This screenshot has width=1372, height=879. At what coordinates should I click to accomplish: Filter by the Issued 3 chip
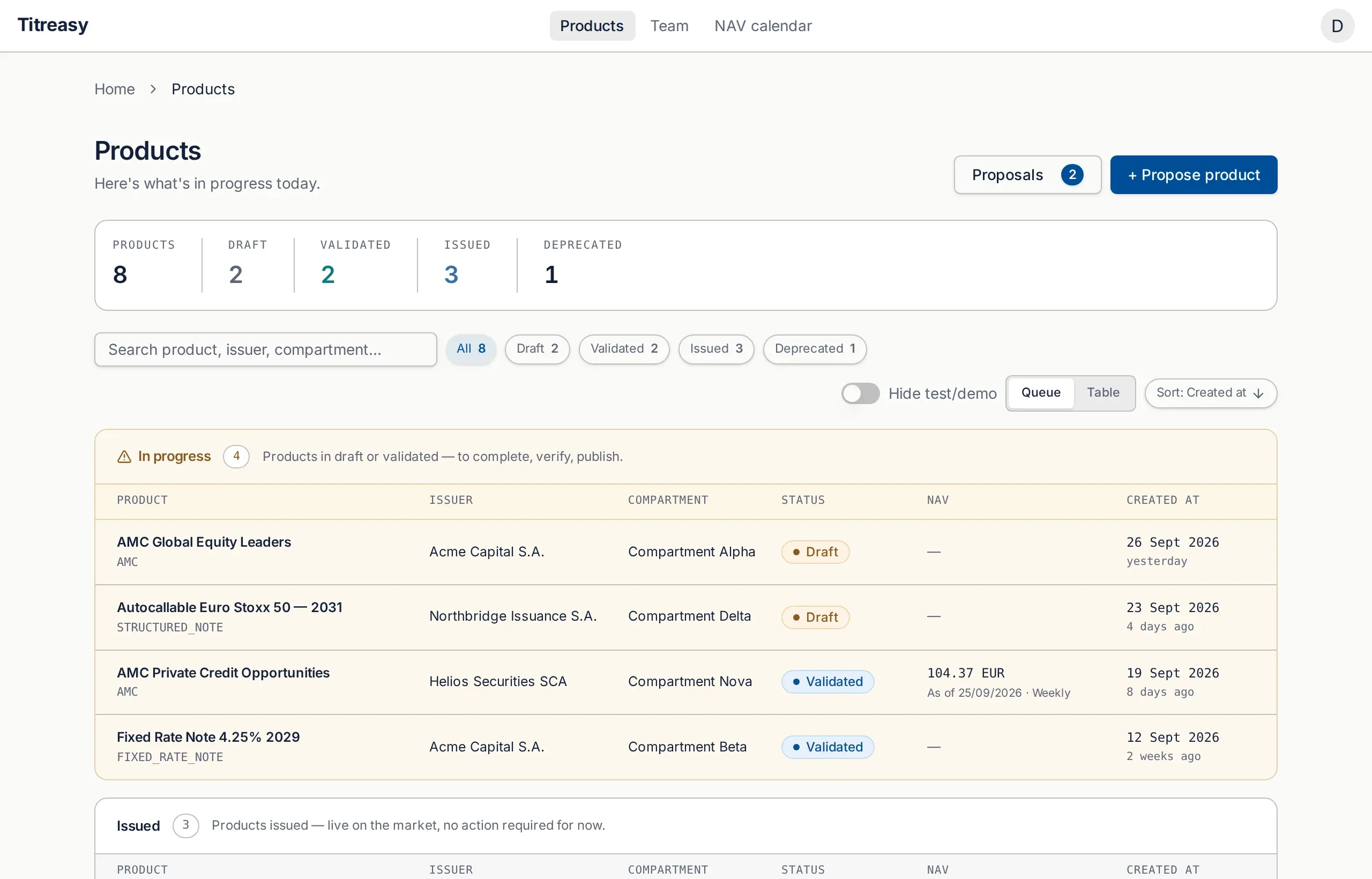tap(715, 349)
